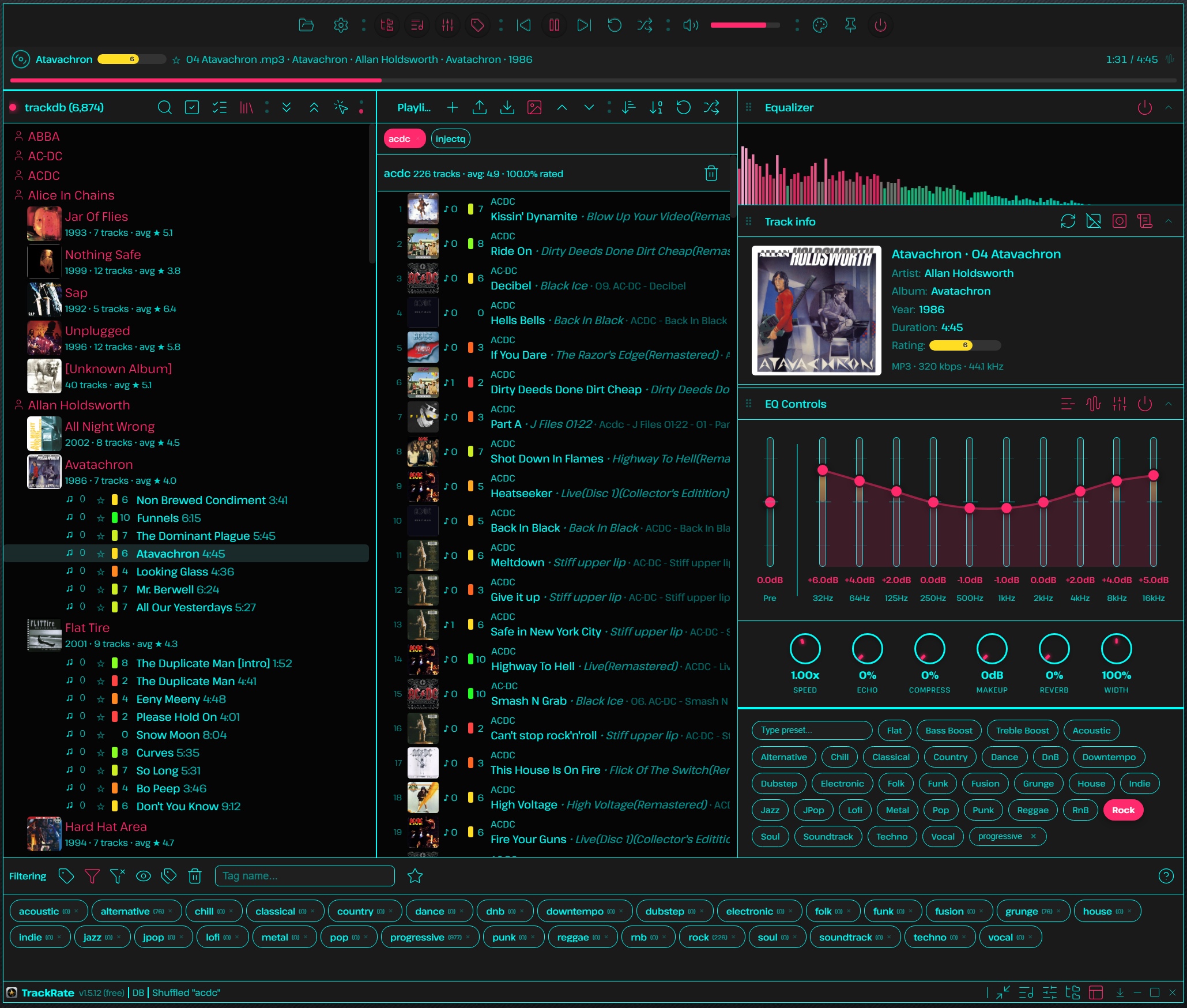This screenshot has height=1008, width=1187.
Task: Click the checkbox select icon in trackdb header
Action: (x=192, y=107)
